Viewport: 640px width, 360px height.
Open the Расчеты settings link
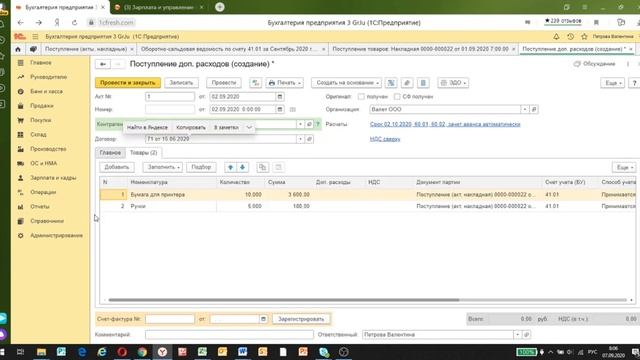coord(445,124)
